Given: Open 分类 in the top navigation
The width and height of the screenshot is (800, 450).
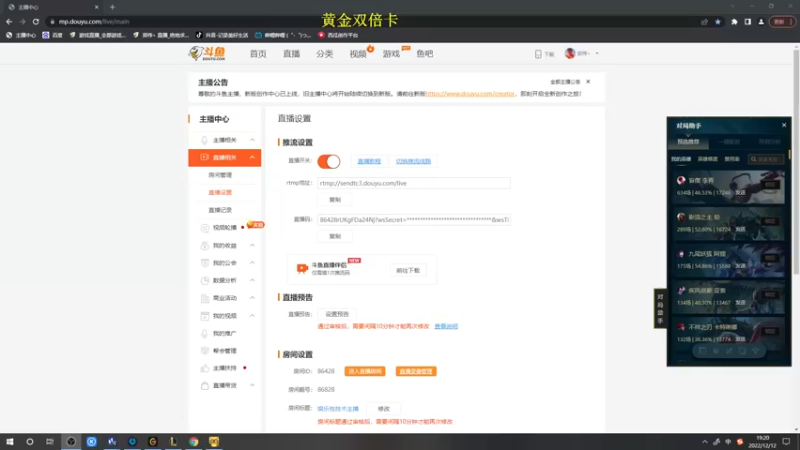Looking at the screenshot, I should coord(324,54).
